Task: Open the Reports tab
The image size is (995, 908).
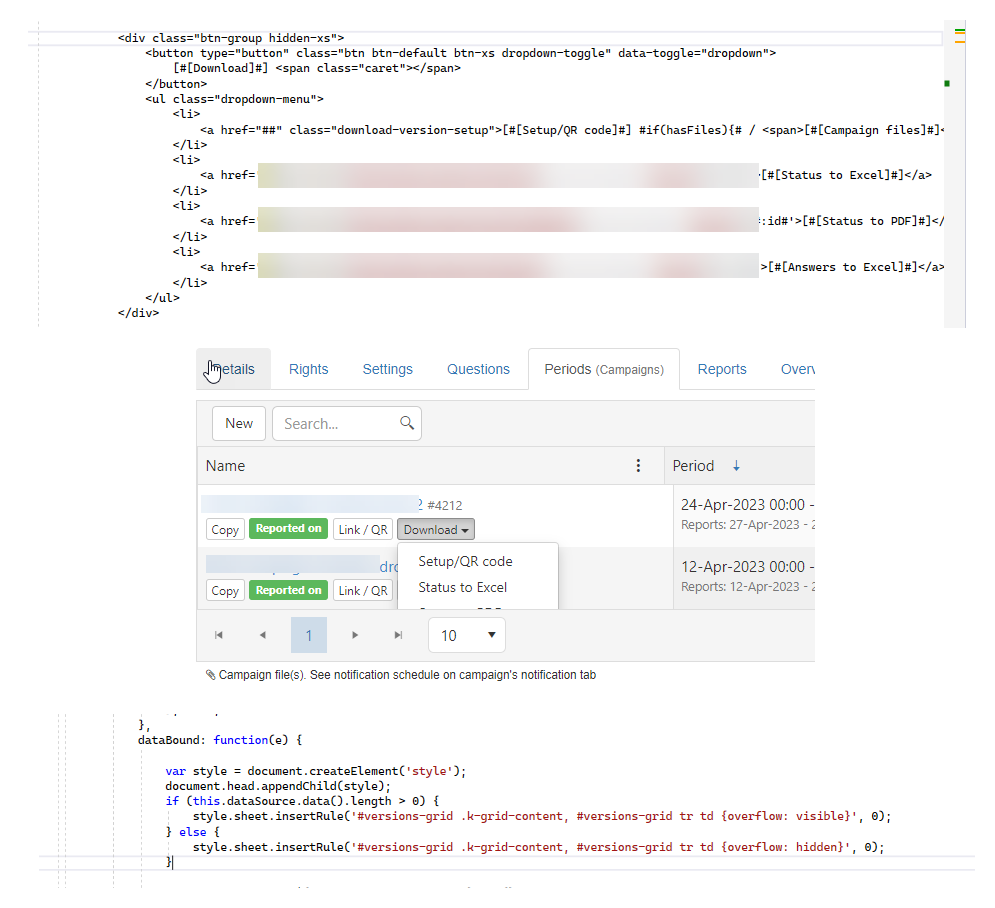Action: pos(722,369)
